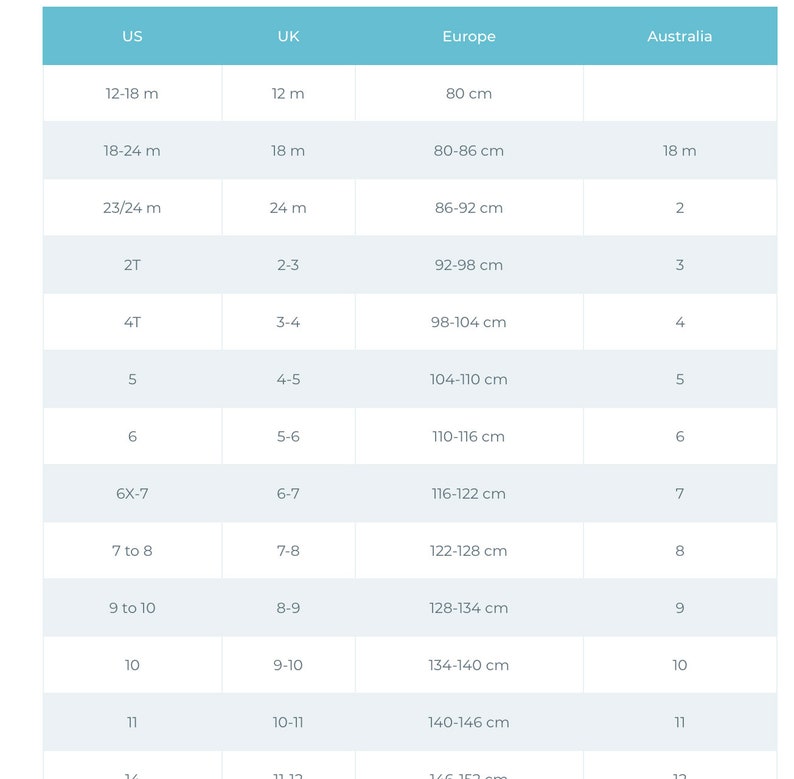Click the 6X-7 US size cell
This screenshot has height=779, width=794.
(132, 493)
